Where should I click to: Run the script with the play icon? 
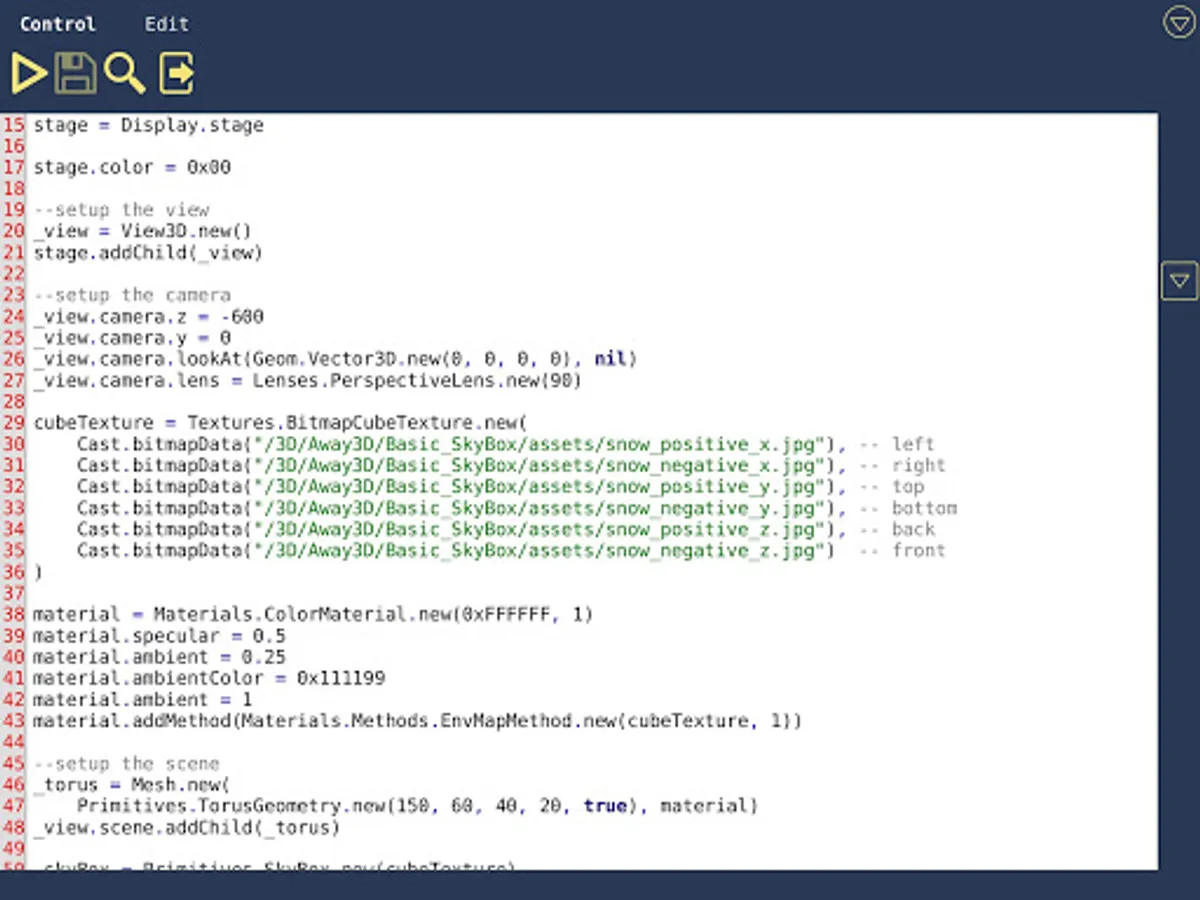[x=29, y=74]
